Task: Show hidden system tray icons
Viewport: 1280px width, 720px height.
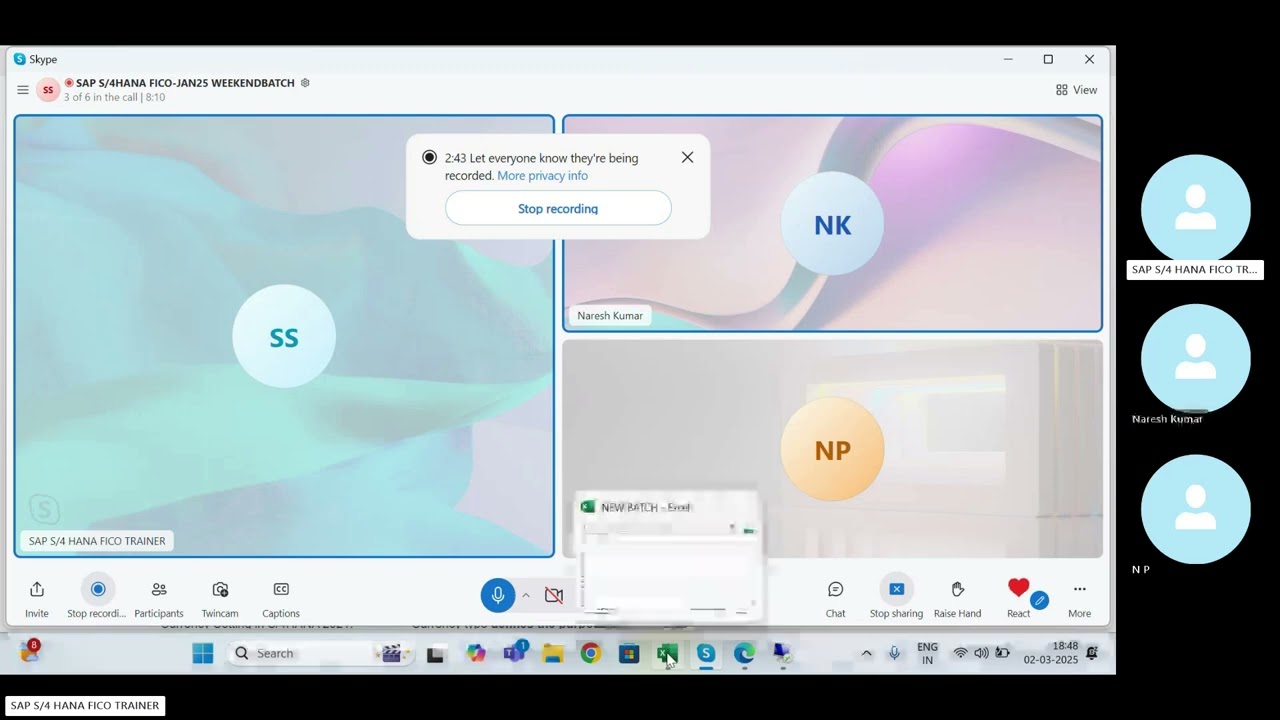Action: (x=866, y=653)
